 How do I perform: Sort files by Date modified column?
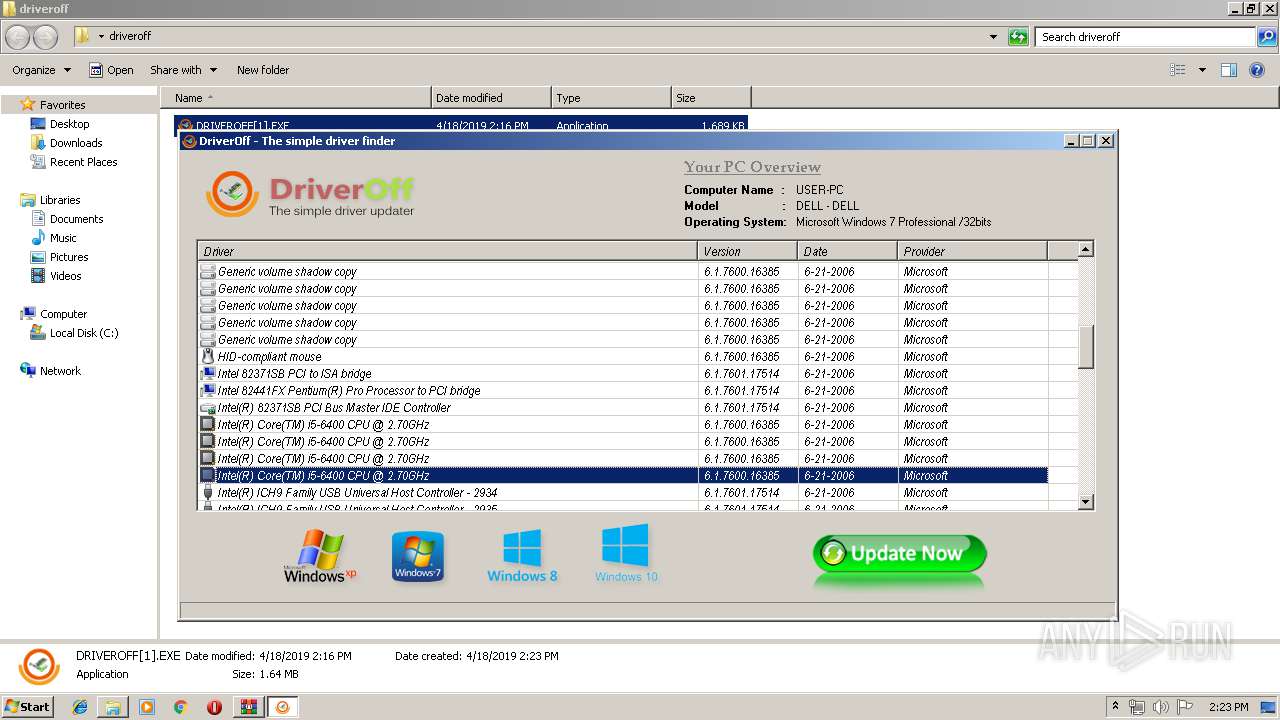(491, 98)
